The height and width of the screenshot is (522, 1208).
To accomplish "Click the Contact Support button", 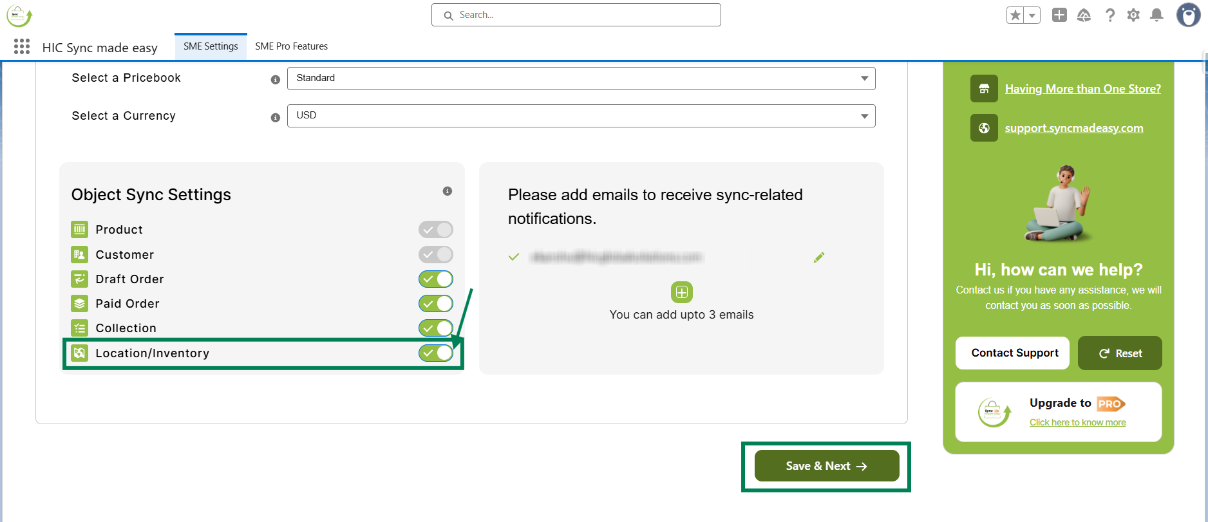I will point(1013,353).
